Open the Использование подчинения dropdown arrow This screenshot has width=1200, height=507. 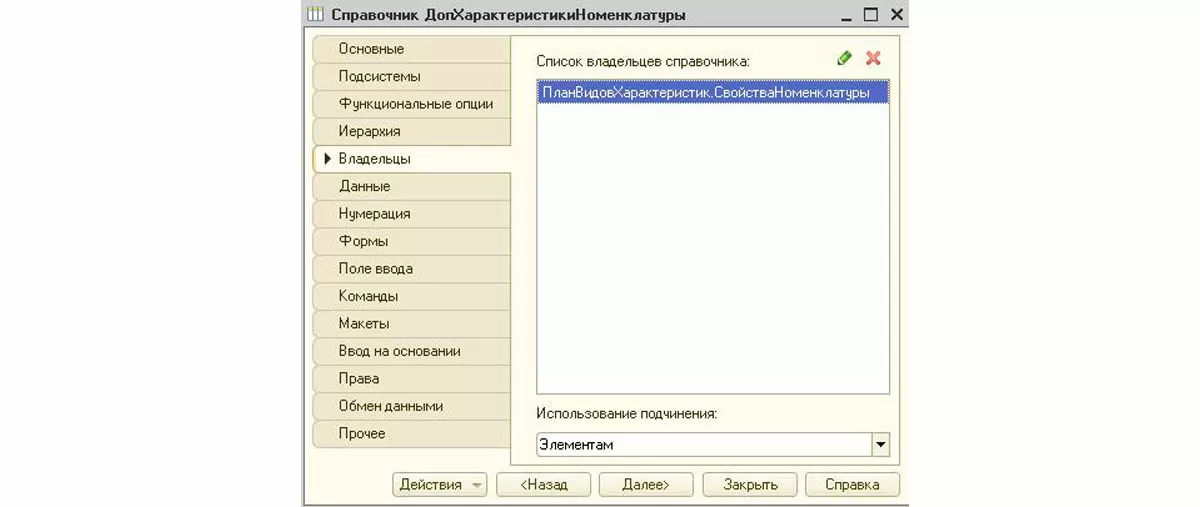pos(880,443)
